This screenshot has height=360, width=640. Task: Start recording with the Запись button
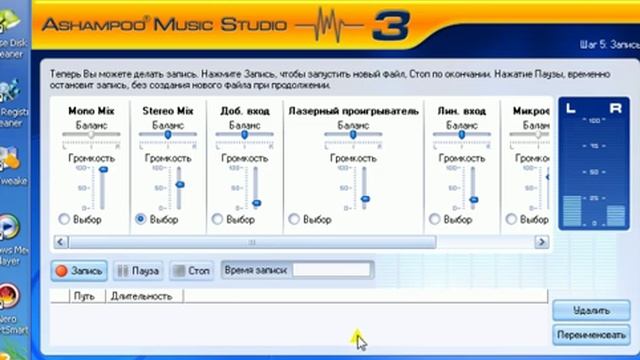coord(79,271)
